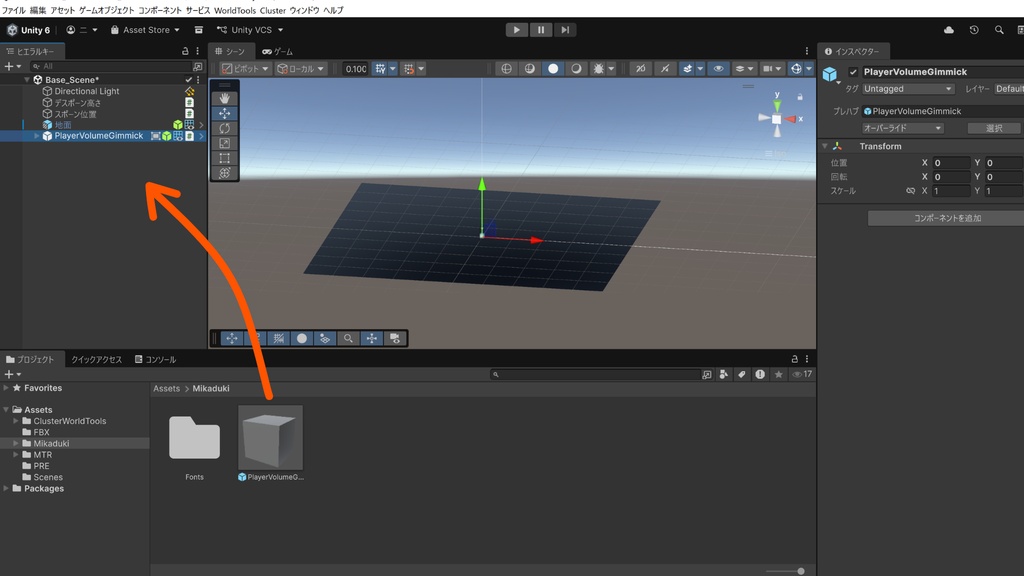Switch to the Quick Access tab
1024x576 pixels.
tap(97, 360)
